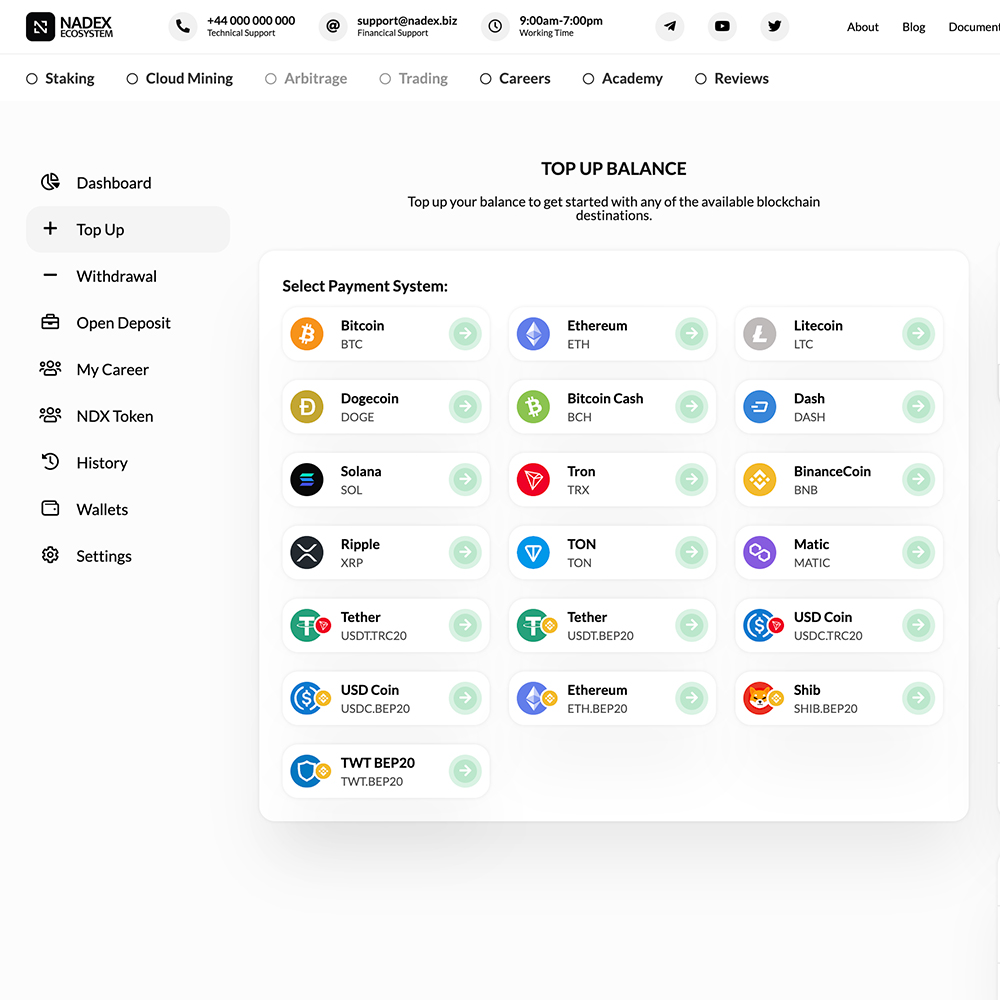Click the support@nadex.biz email address
Image resolution: width=1000 pixels, height=1000 pixels.
pyautogui.click(x=407, y=20)
